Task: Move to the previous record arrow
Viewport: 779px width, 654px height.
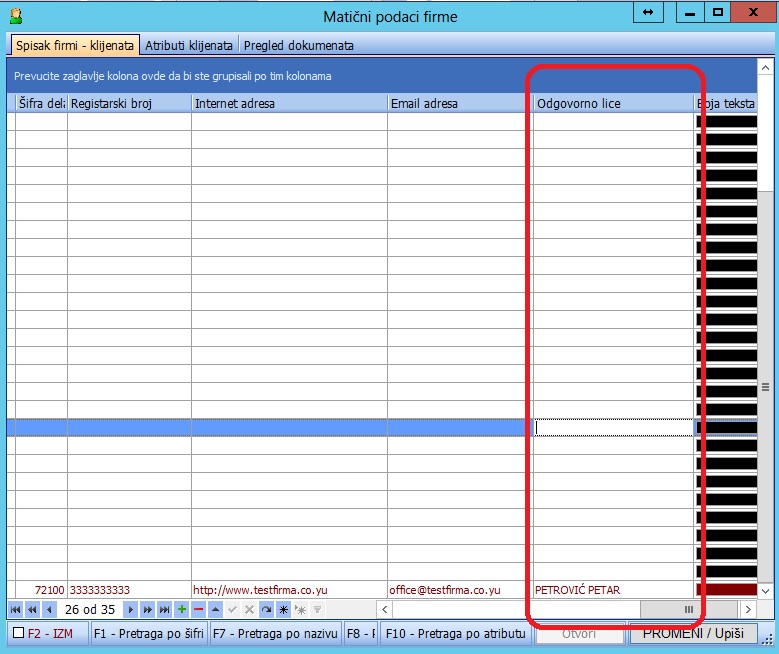Action: click(49, 609)
